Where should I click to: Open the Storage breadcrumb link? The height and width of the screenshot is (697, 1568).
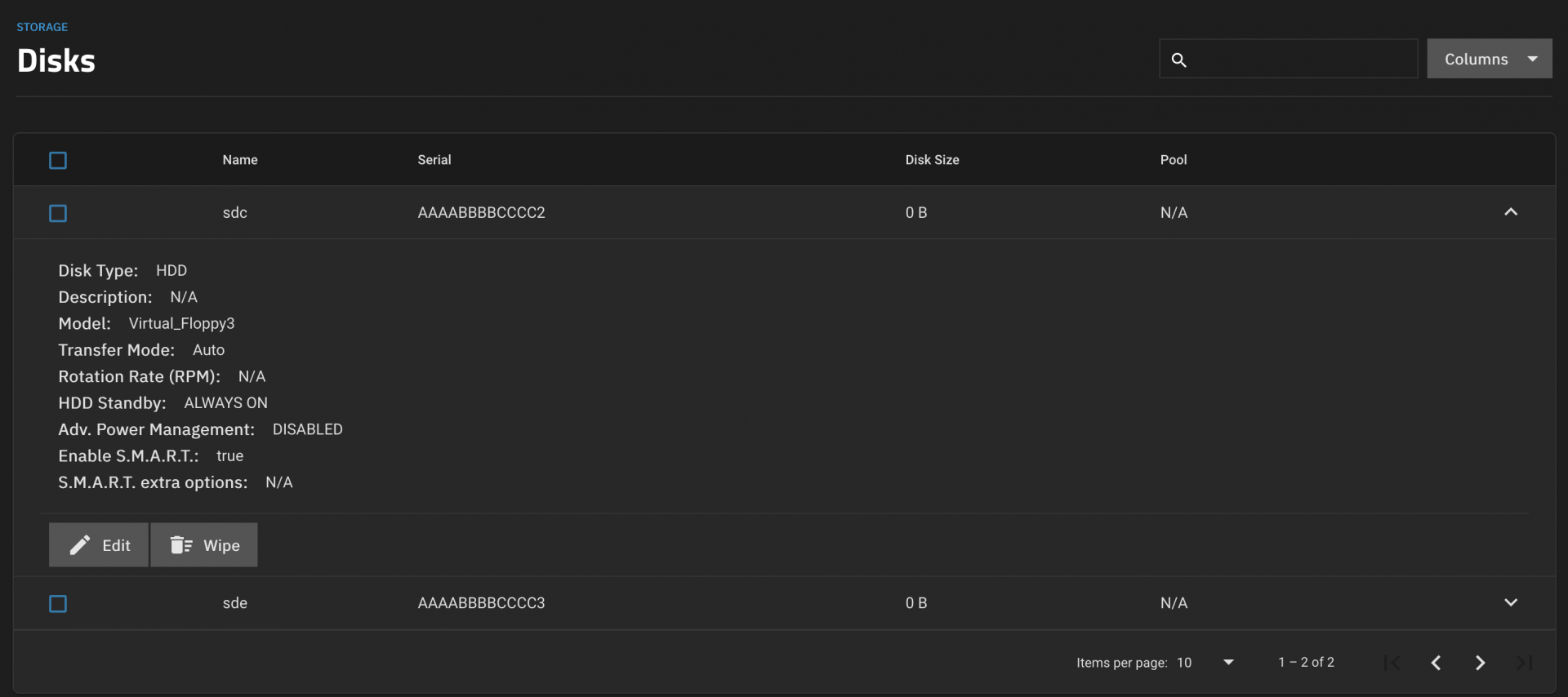point(42,27)
